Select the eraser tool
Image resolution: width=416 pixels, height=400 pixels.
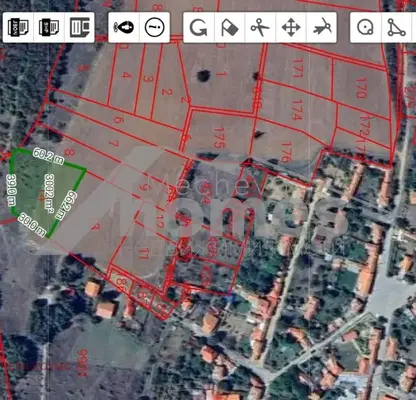230,27
